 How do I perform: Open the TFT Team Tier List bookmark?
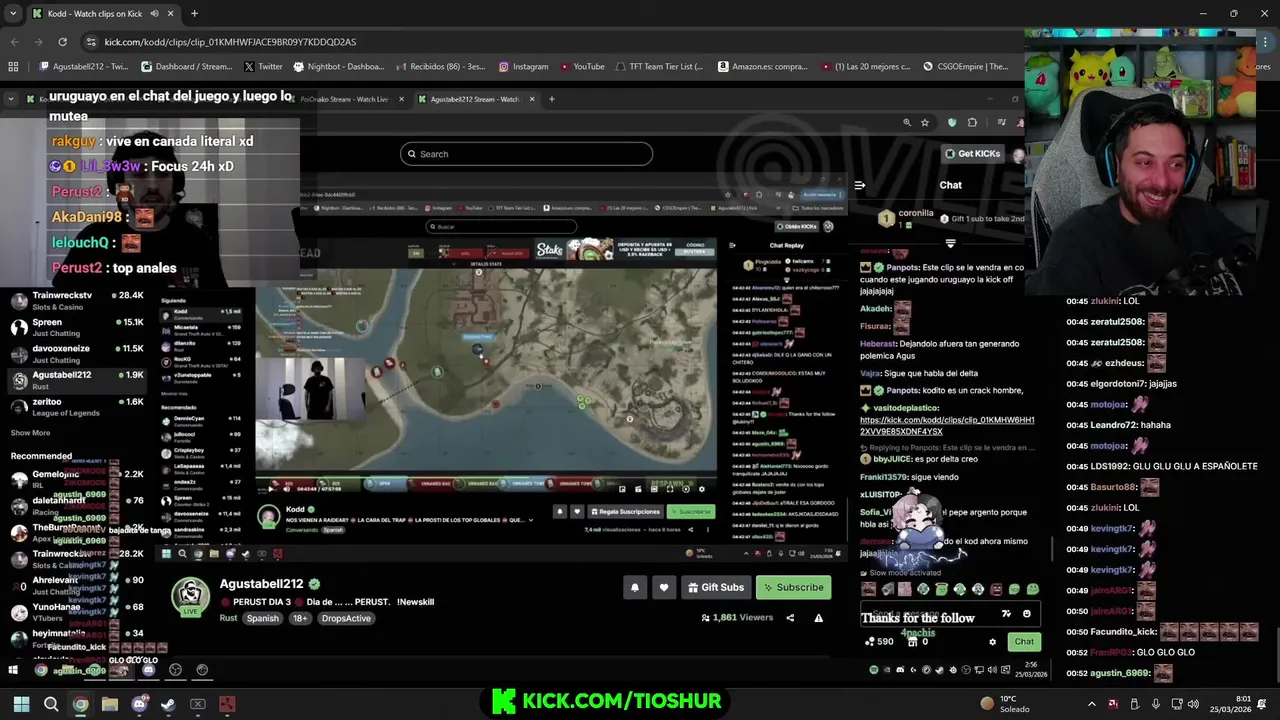coord(659,67)
